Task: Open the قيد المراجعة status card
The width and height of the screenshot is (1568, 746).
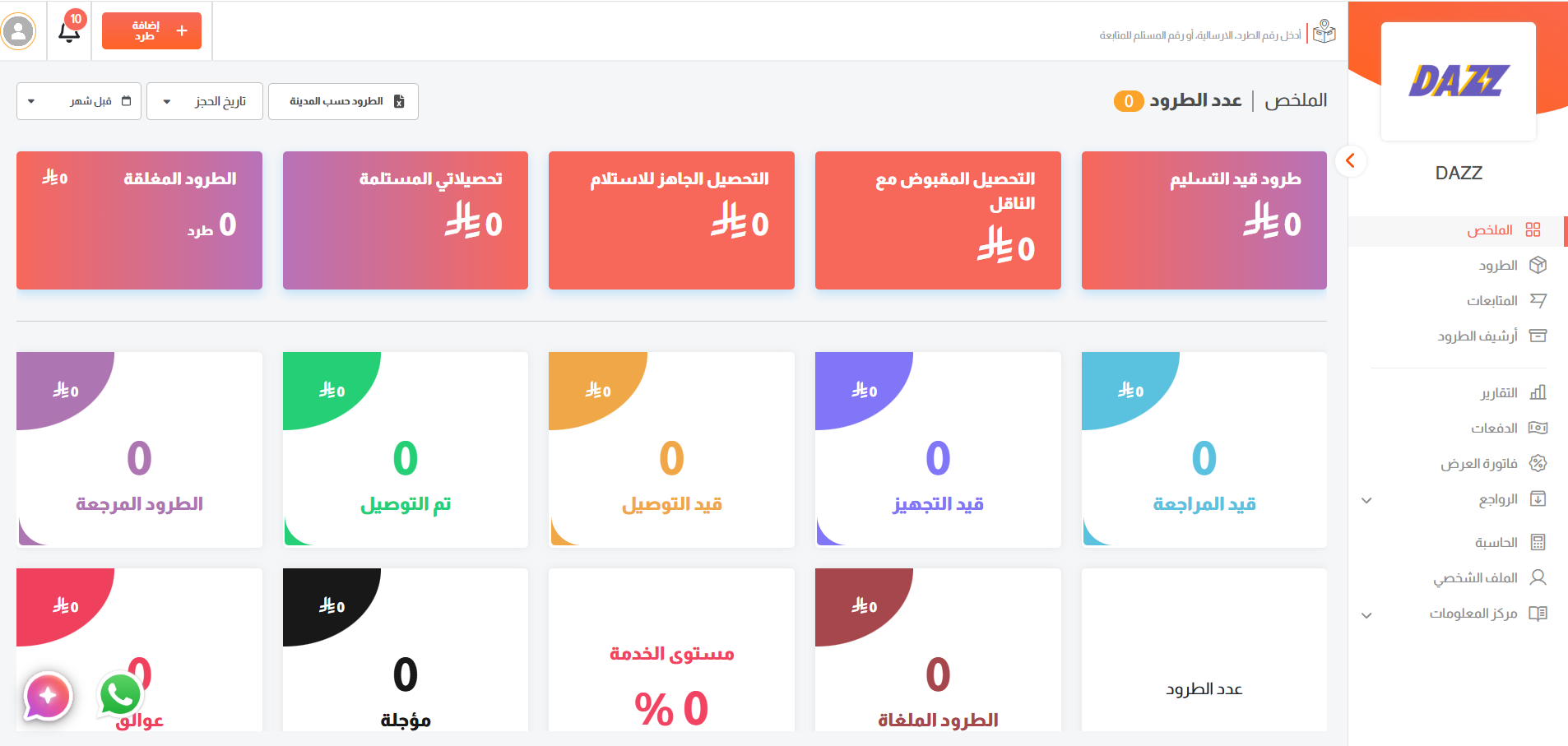Action: coord(1204,450)
